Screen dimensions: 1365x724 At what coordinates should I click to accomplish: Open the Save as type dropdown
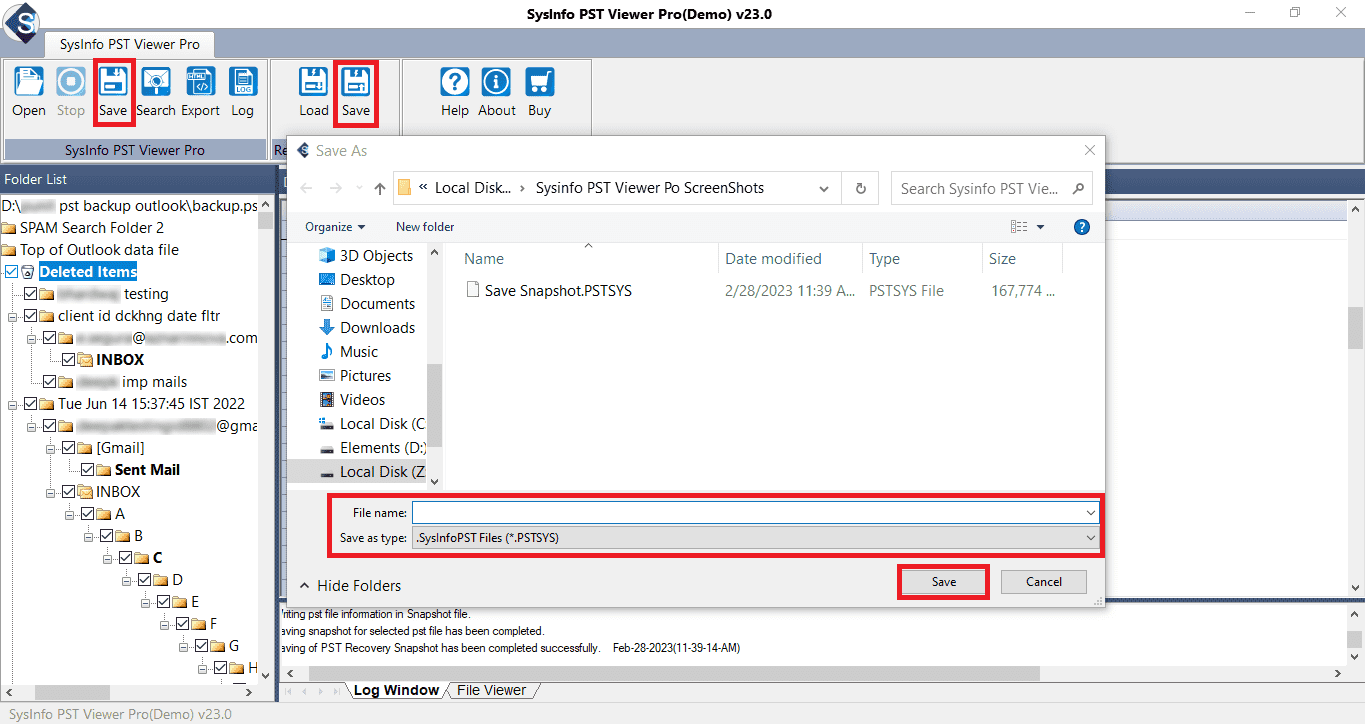[x=755, y=538]
